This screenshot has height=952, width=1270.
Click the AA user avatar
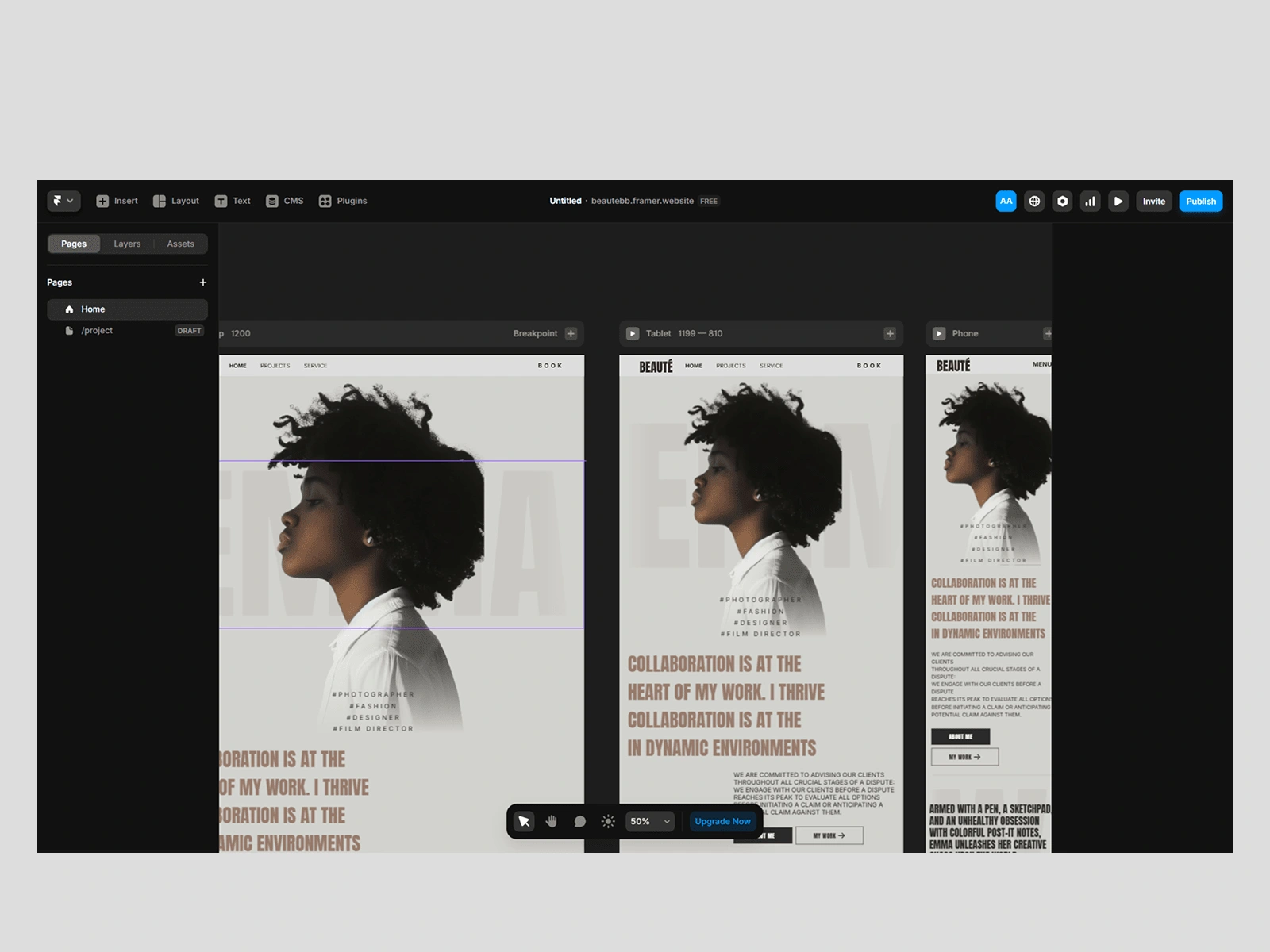pyautogui.click(x=1006, y=201)
